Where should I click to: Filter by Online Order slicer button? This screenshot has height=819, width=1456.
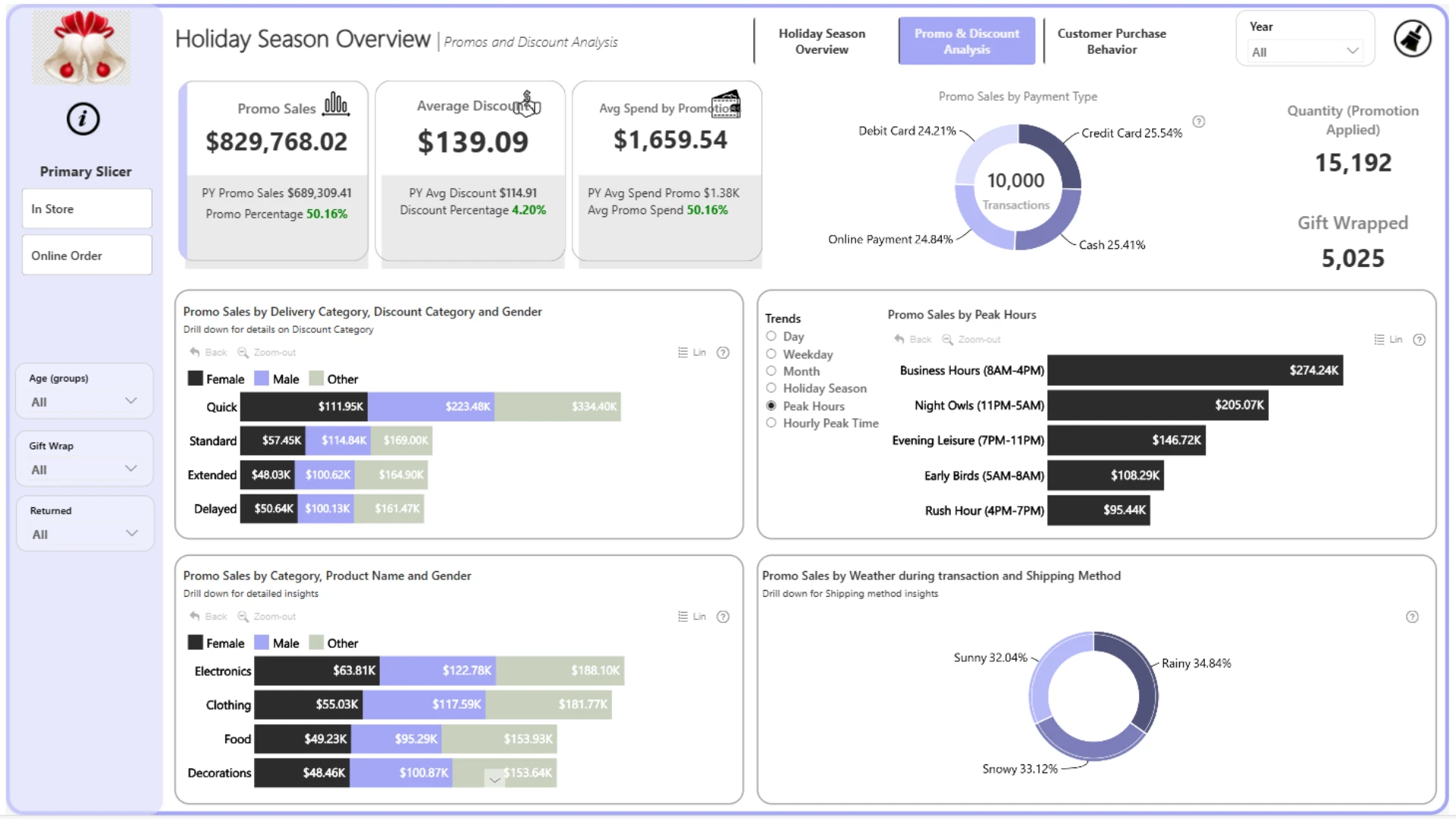point(87,256)
